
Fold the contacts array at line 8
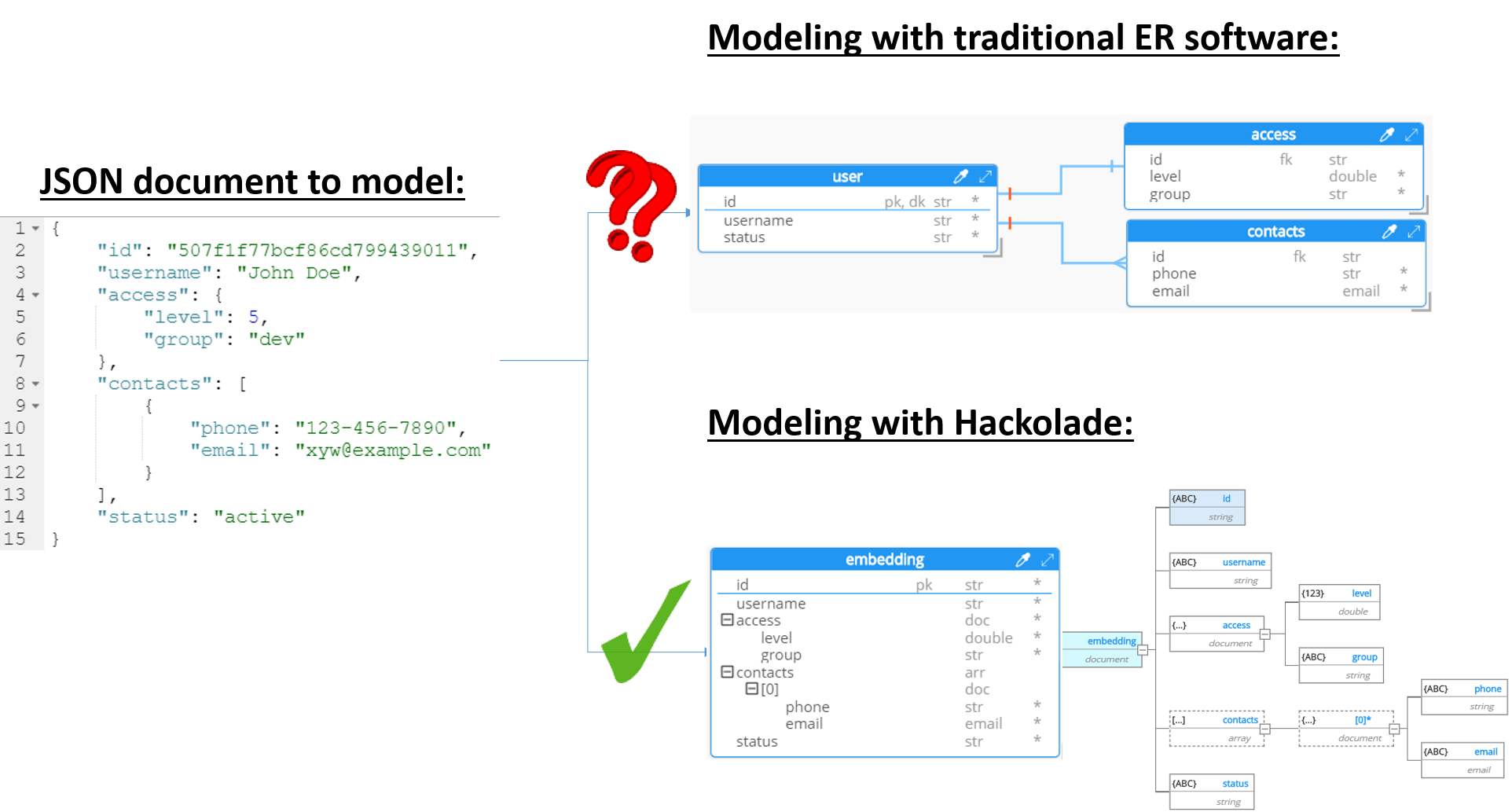click(x=35, y=384)
